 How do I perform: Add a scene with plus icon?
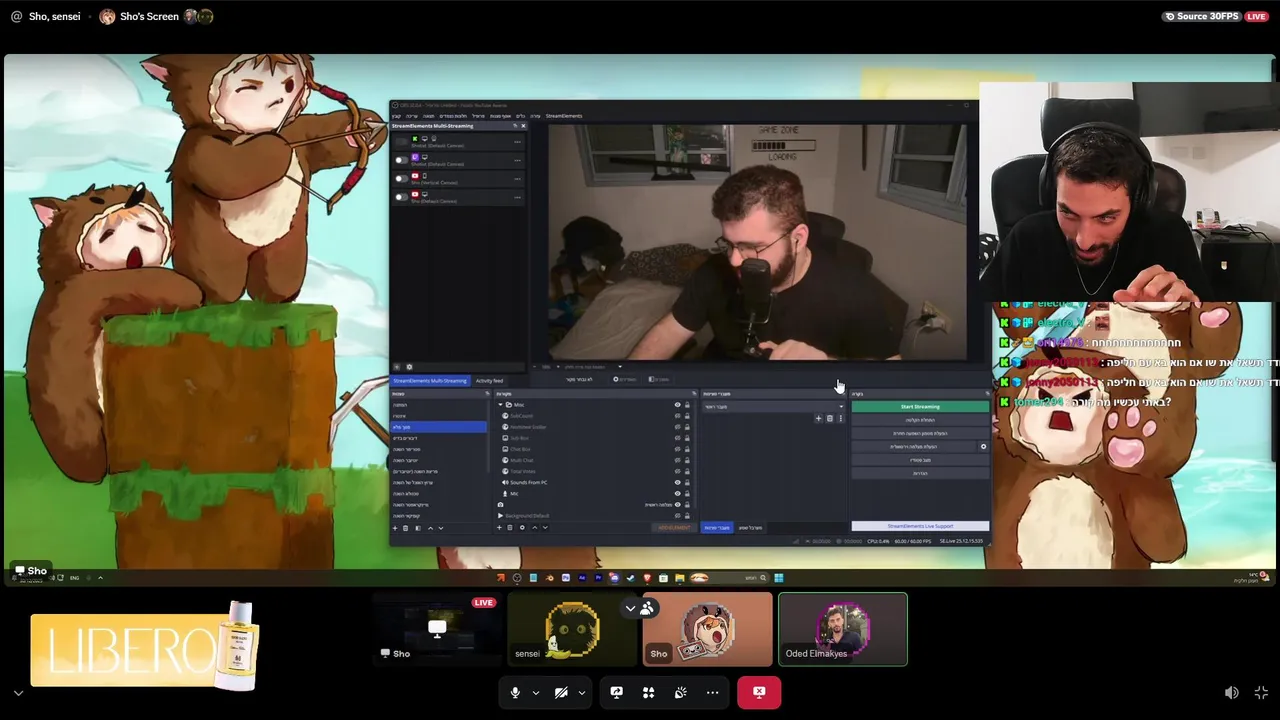pos(395,528)
